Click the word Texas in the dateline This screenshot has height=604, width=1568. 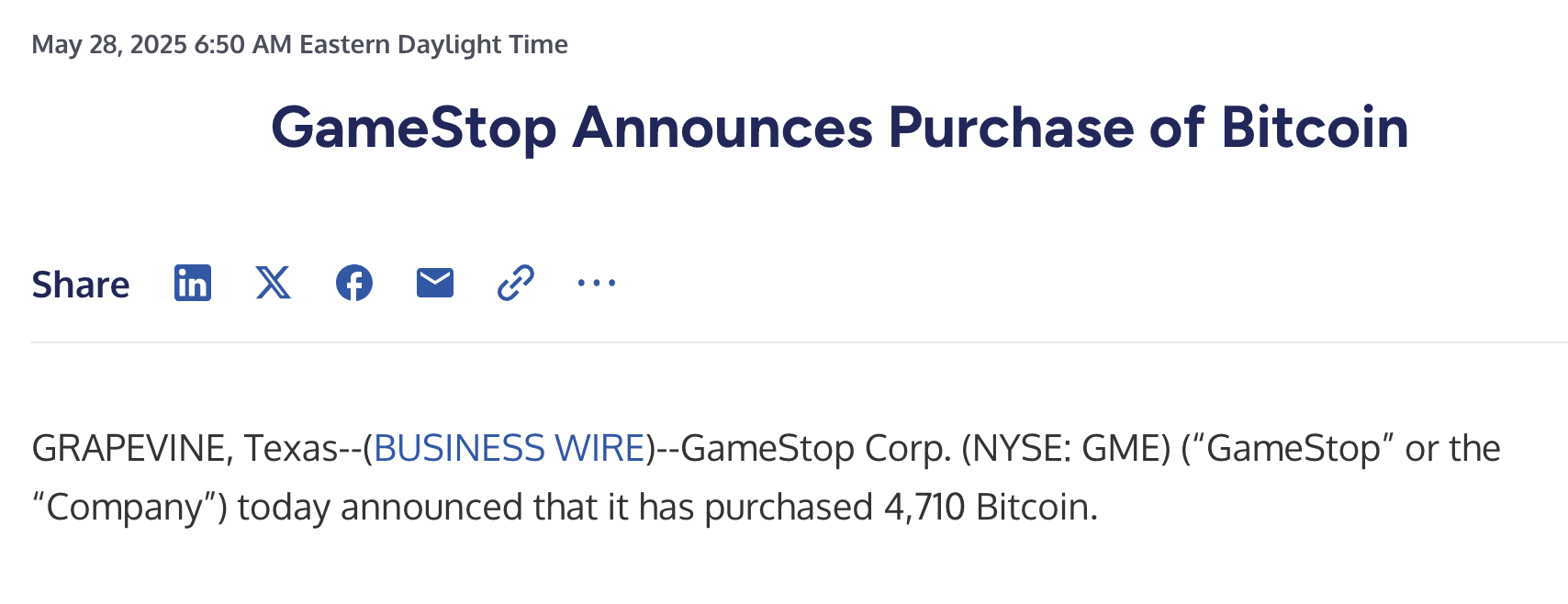pos(291,448)
